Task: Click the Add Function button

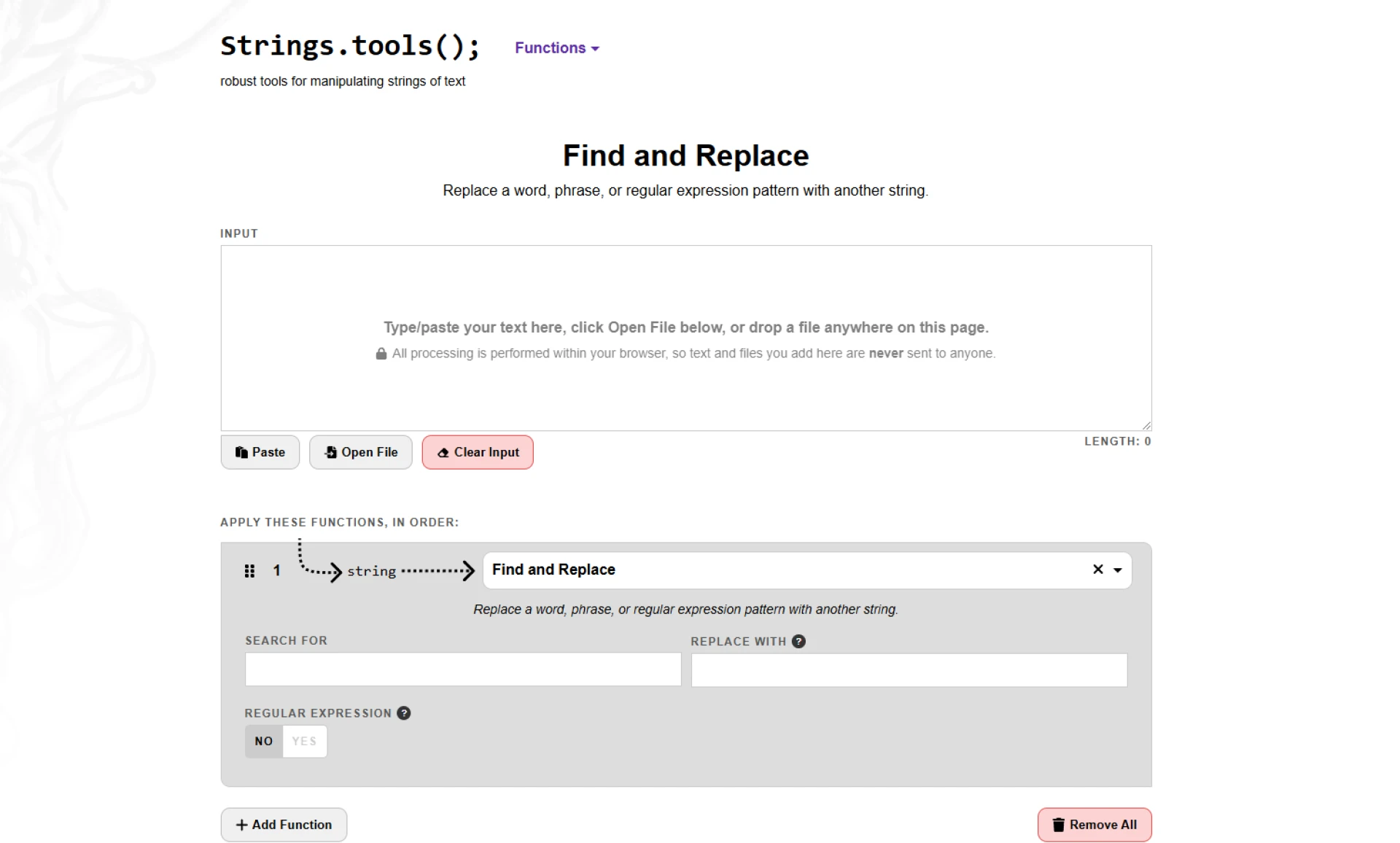Action: click(284, 825)
